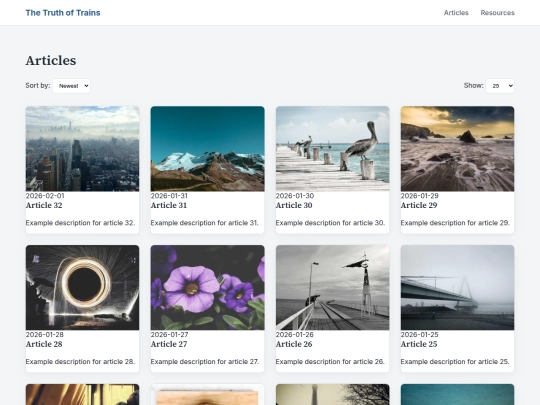This screenshot has width=540, height=405.
Task: Open Article 26 grayscale pier thumbnail
Action: click(332, 288)
